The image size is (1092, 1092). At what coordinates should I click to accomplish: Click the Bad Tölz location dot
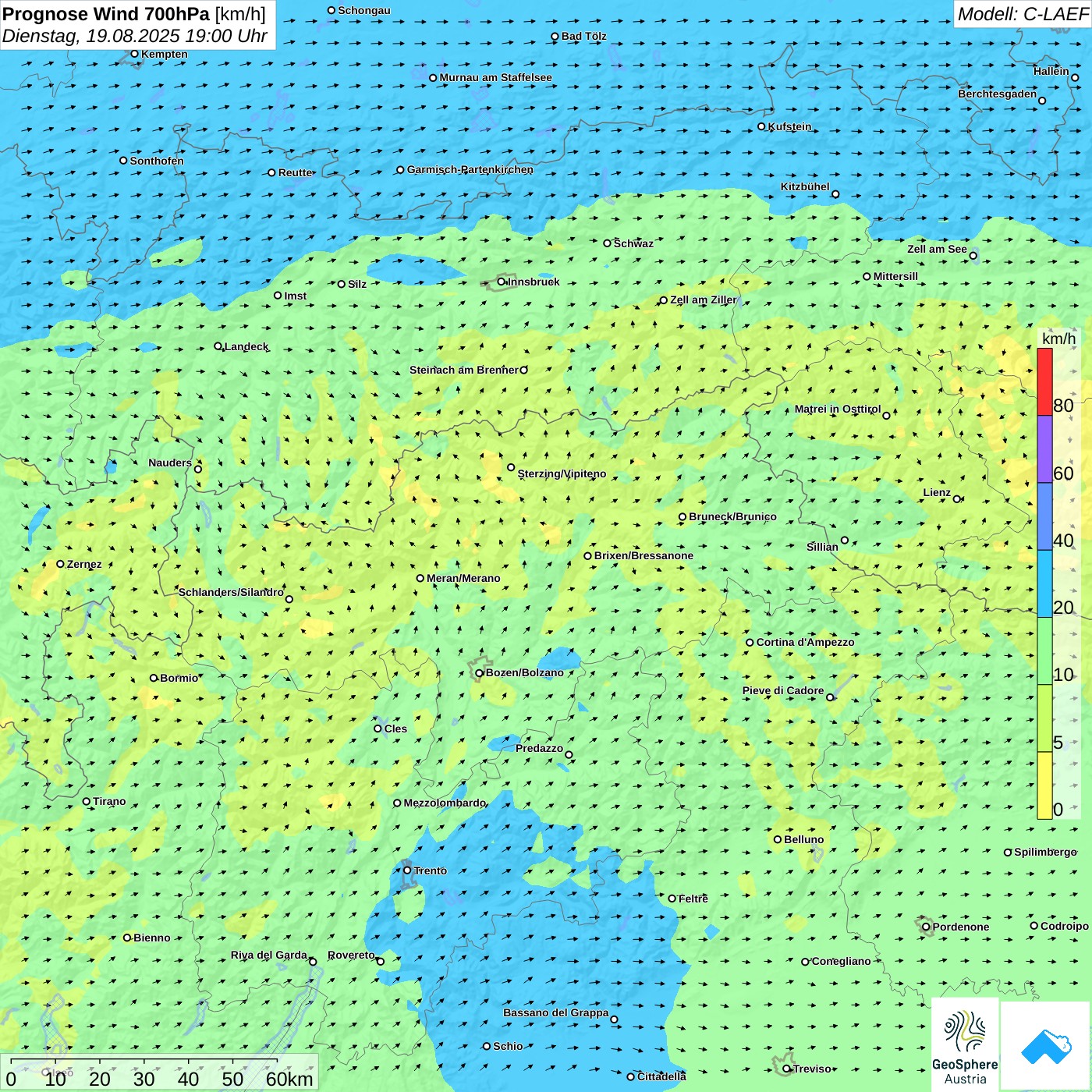[x=555, y=37]
